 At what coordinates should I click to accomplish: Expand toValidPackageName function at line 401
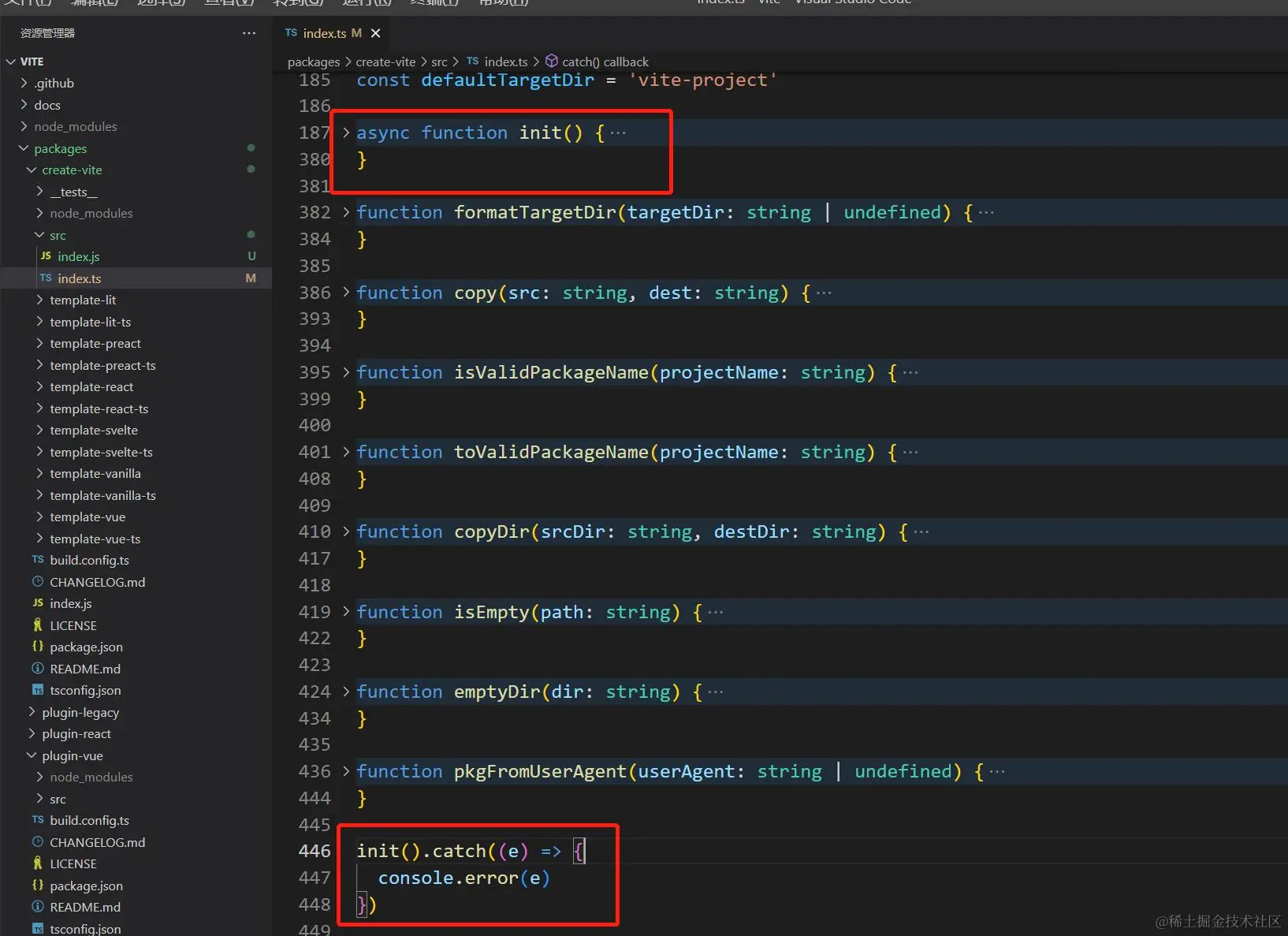tap(346, 452)
